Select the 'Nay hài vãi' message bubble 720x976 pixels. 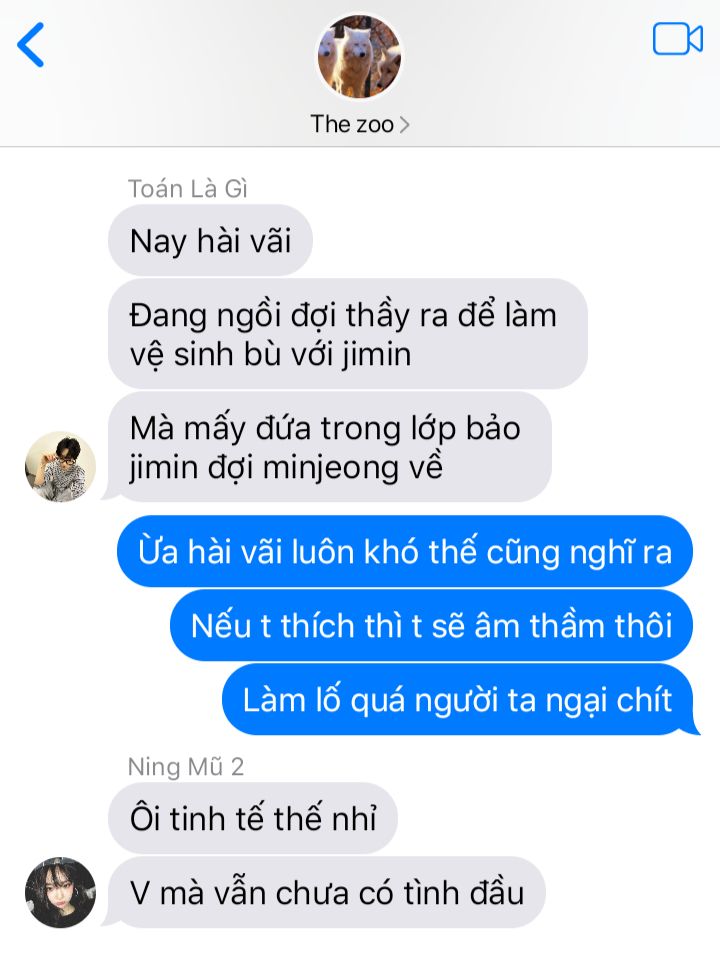[210, 240]
